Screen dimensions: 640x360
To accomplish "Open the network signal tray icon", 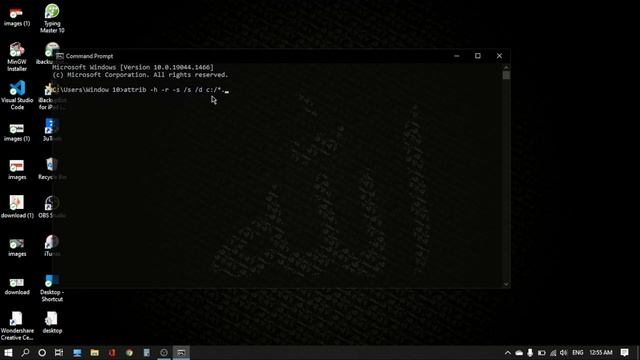I will click(553, 353).
